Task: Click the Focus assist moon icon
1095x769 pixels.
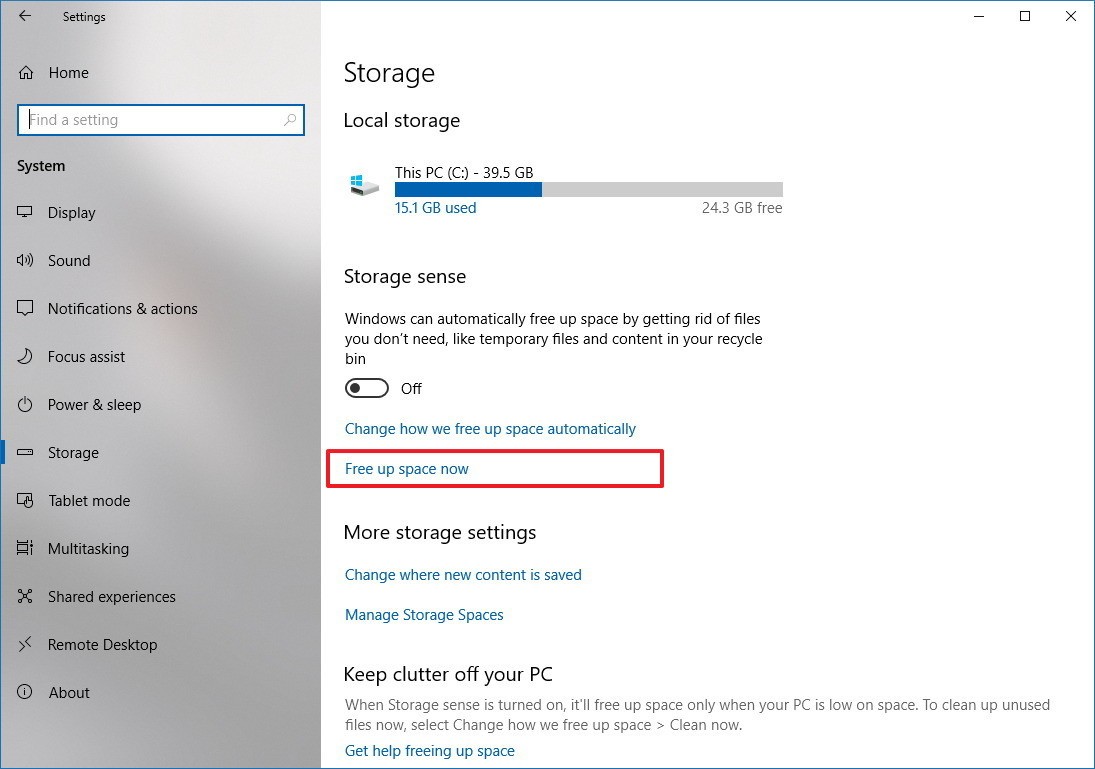Action: [26, 357]
